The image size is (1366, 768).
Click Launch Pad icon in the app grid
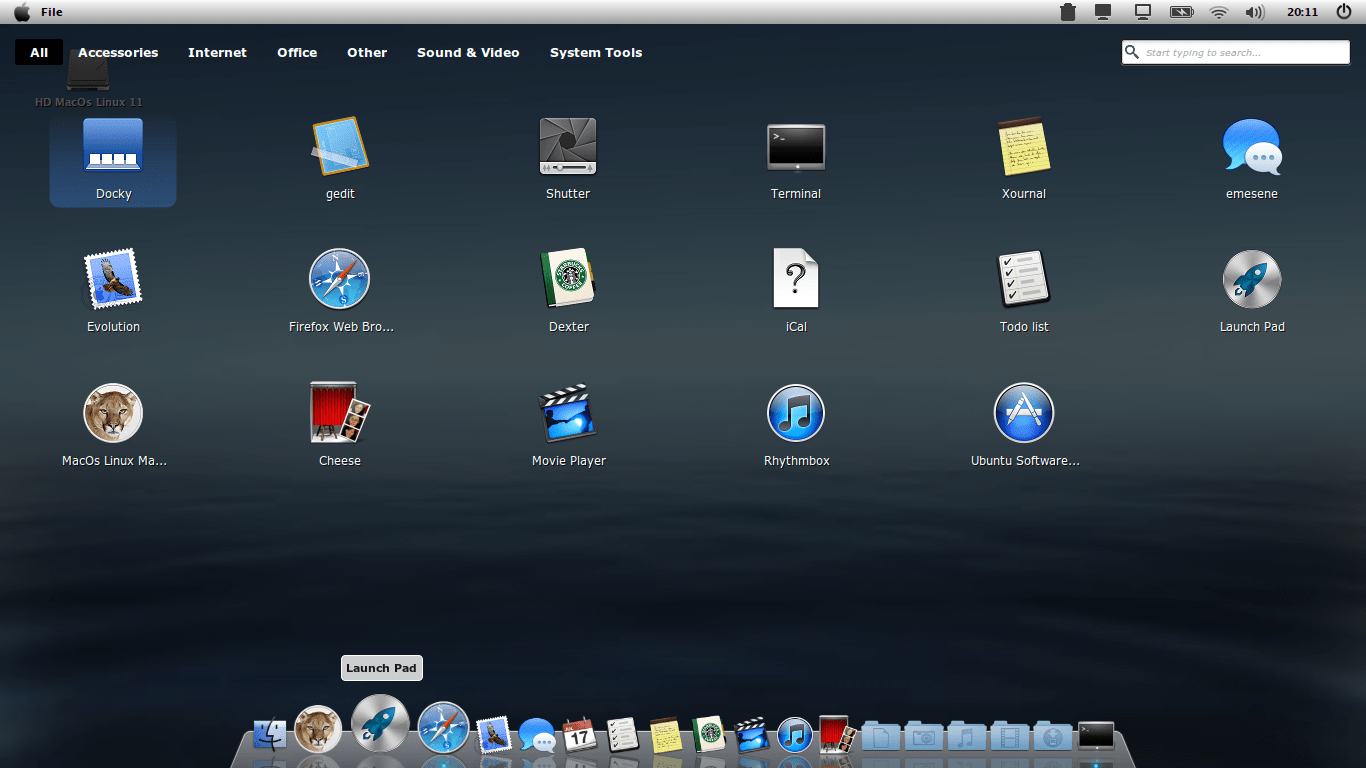pyautogui.click(x=1252, y=292)
